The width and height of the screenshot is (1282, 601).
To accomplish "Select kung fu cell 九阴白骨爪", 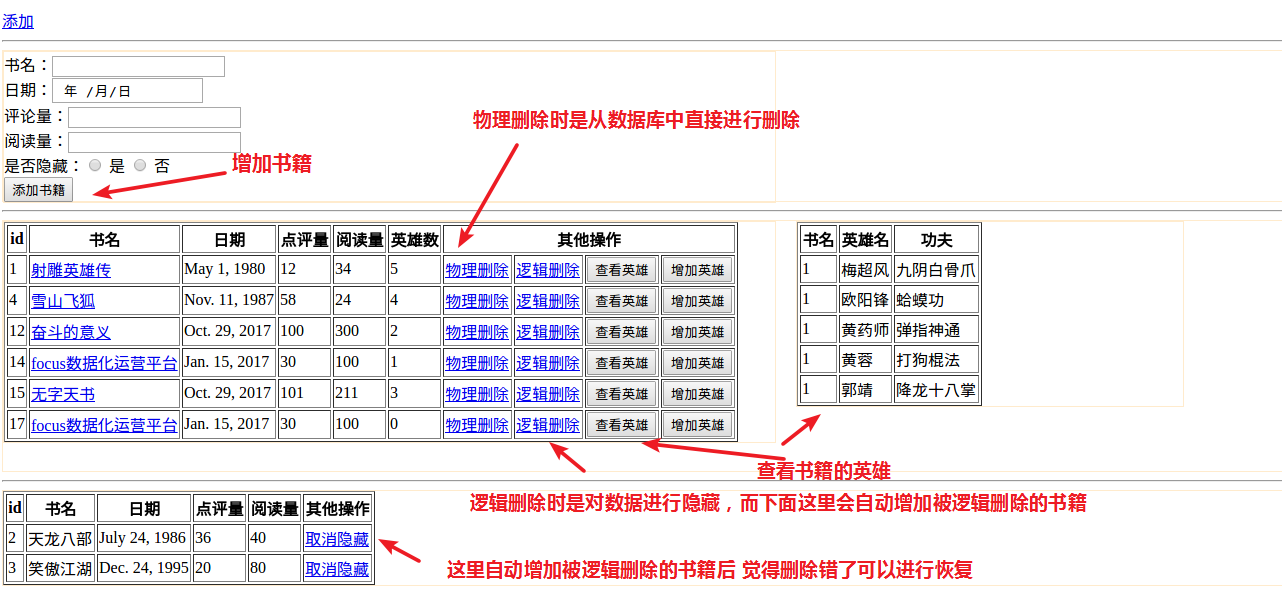I will coord(936,270).
